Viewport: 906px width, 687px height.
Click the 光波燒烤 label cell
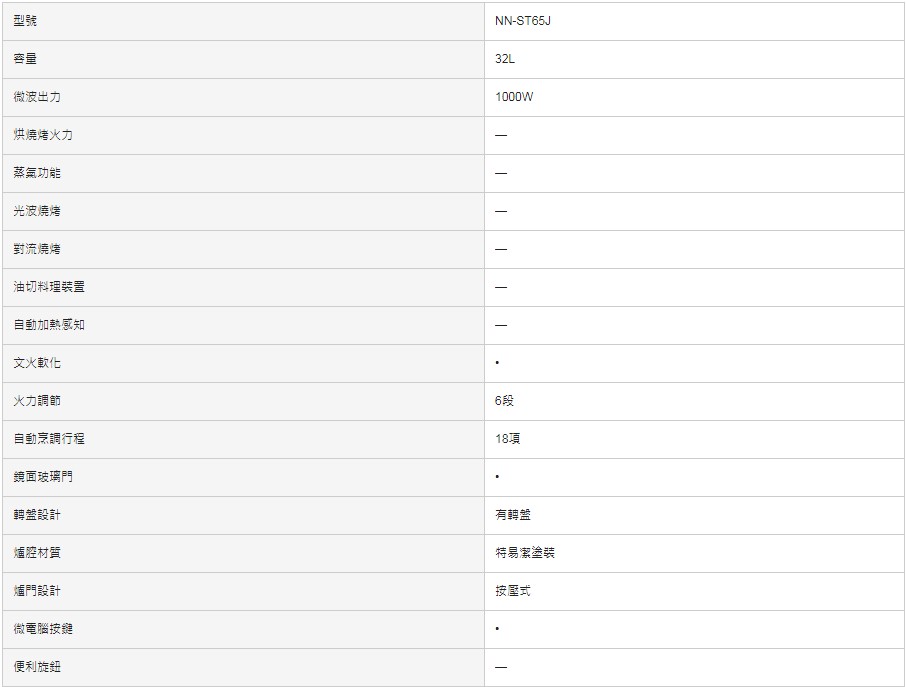37,211
